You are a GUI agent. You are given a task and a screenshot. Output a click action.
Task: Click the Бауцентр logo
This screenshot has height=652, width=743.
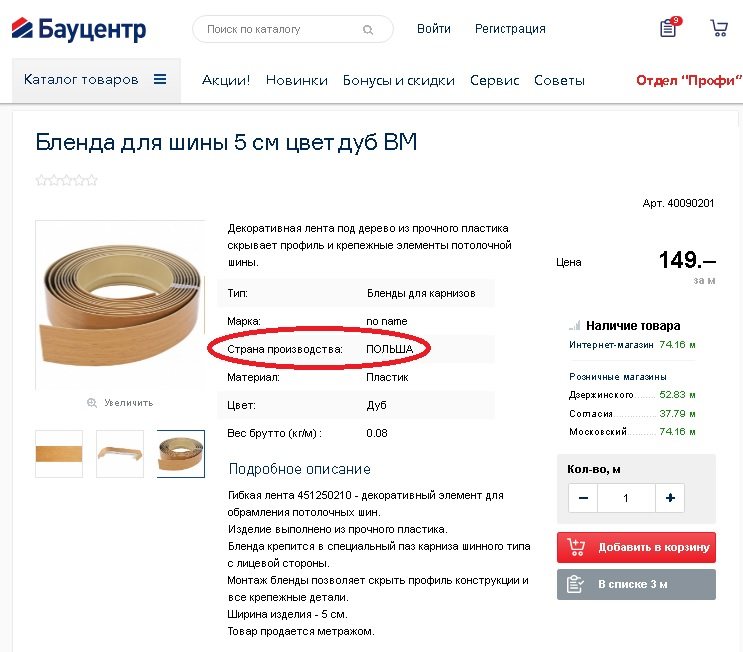(79, 29)
